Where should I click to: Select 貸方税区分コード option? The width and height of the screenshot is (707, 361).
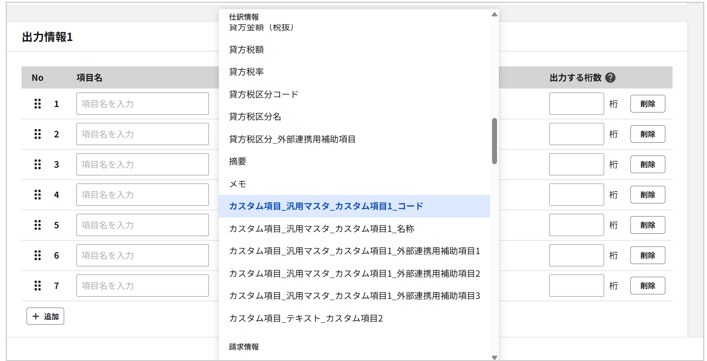[354, 94]
